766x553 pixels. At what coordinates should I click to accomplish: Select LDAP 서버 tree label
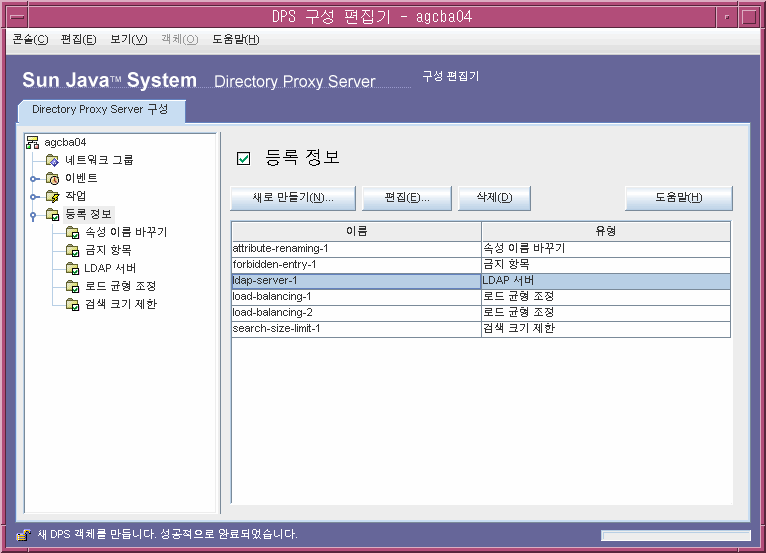tap(110, 268)
